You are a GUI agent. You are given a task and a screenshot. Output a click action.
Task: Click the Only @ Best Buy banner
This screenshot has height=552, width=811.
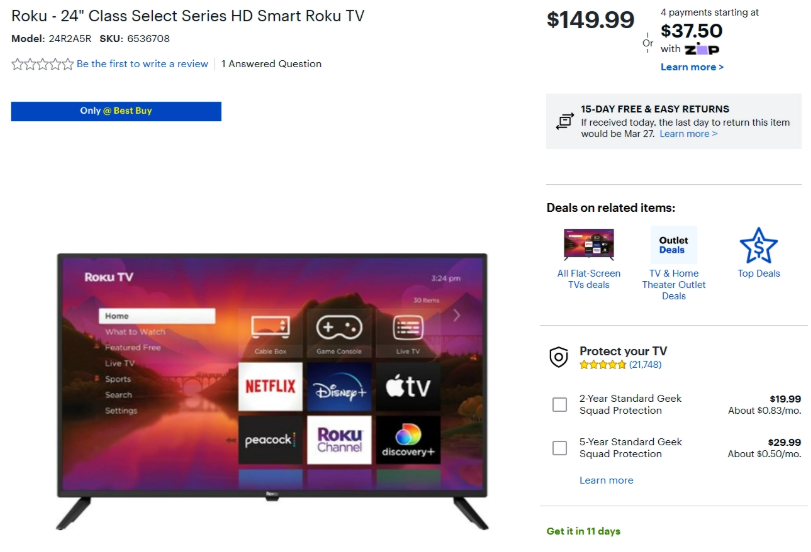(x=116, y=111)
